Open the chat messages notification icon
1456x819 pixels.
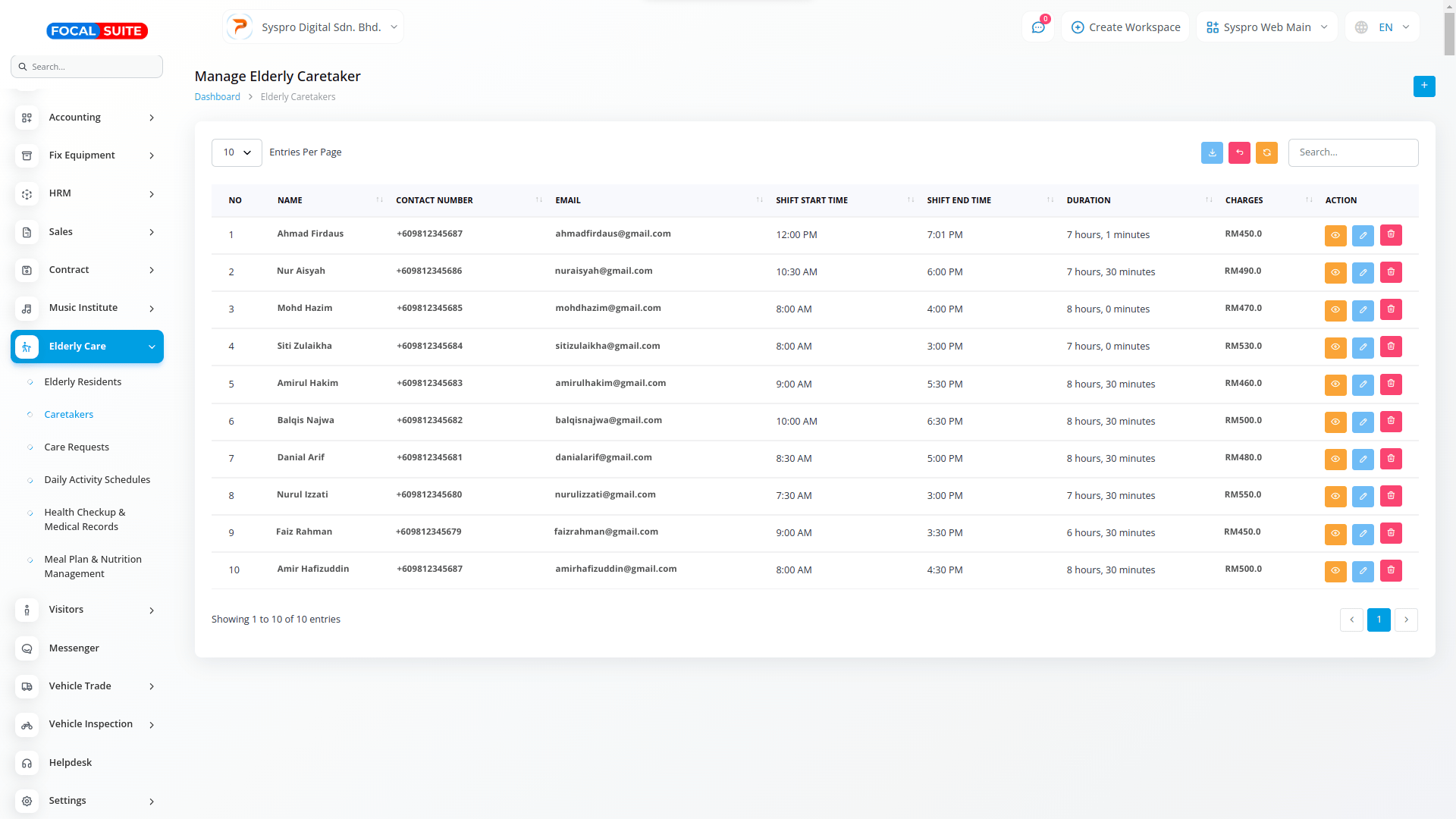point(1037,27)
